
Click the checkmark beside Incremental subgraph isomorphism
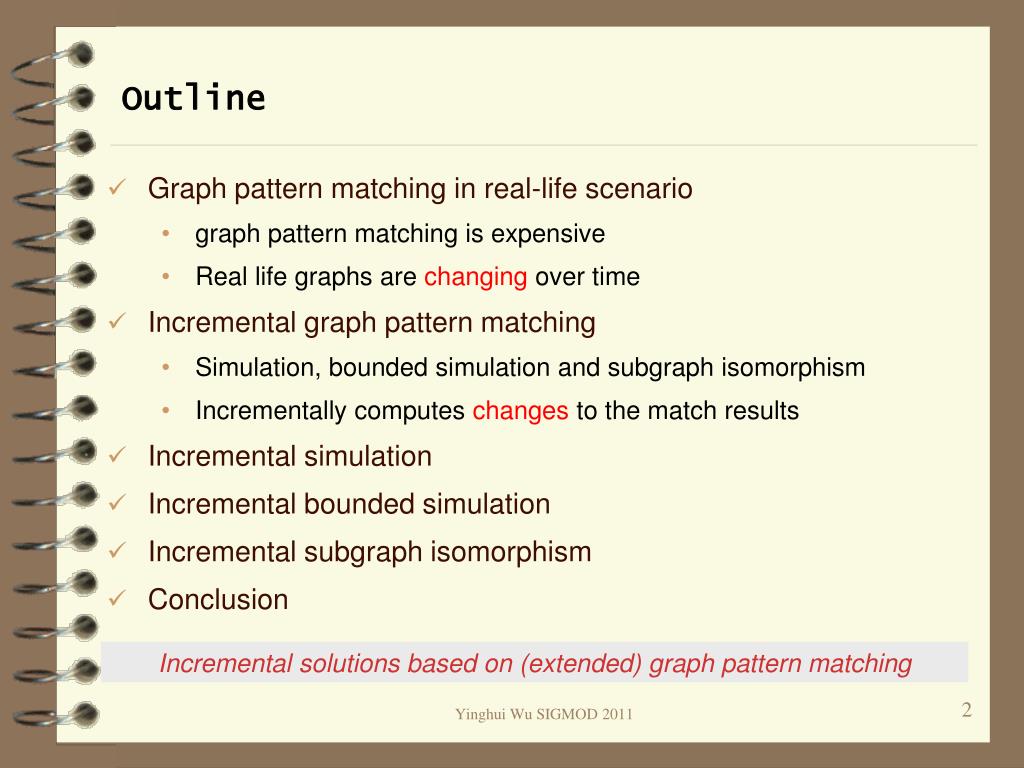(x=117, y=551)
